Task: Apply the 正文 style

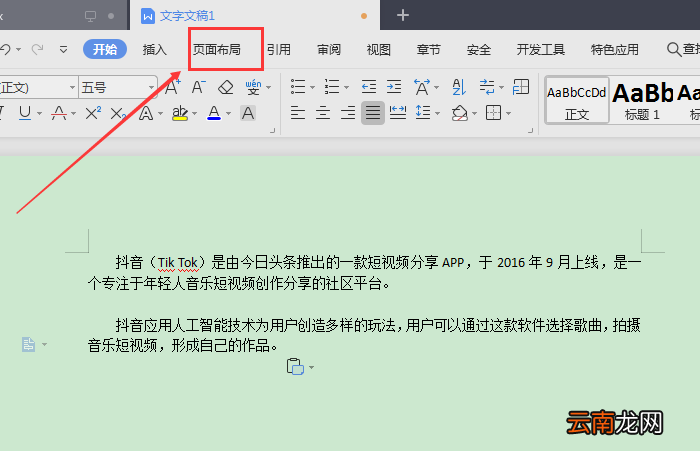Action: (x=577, y=100)
